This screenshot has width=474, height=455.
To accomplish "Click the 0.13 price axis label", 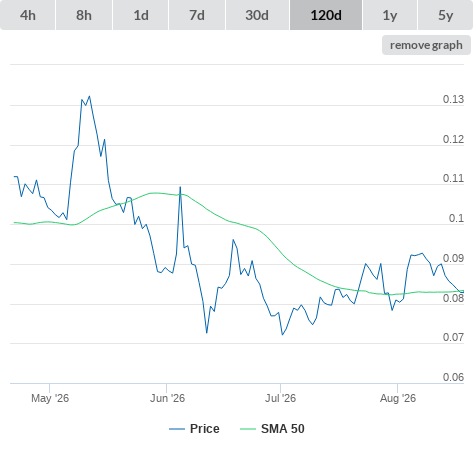I will 453,99.
